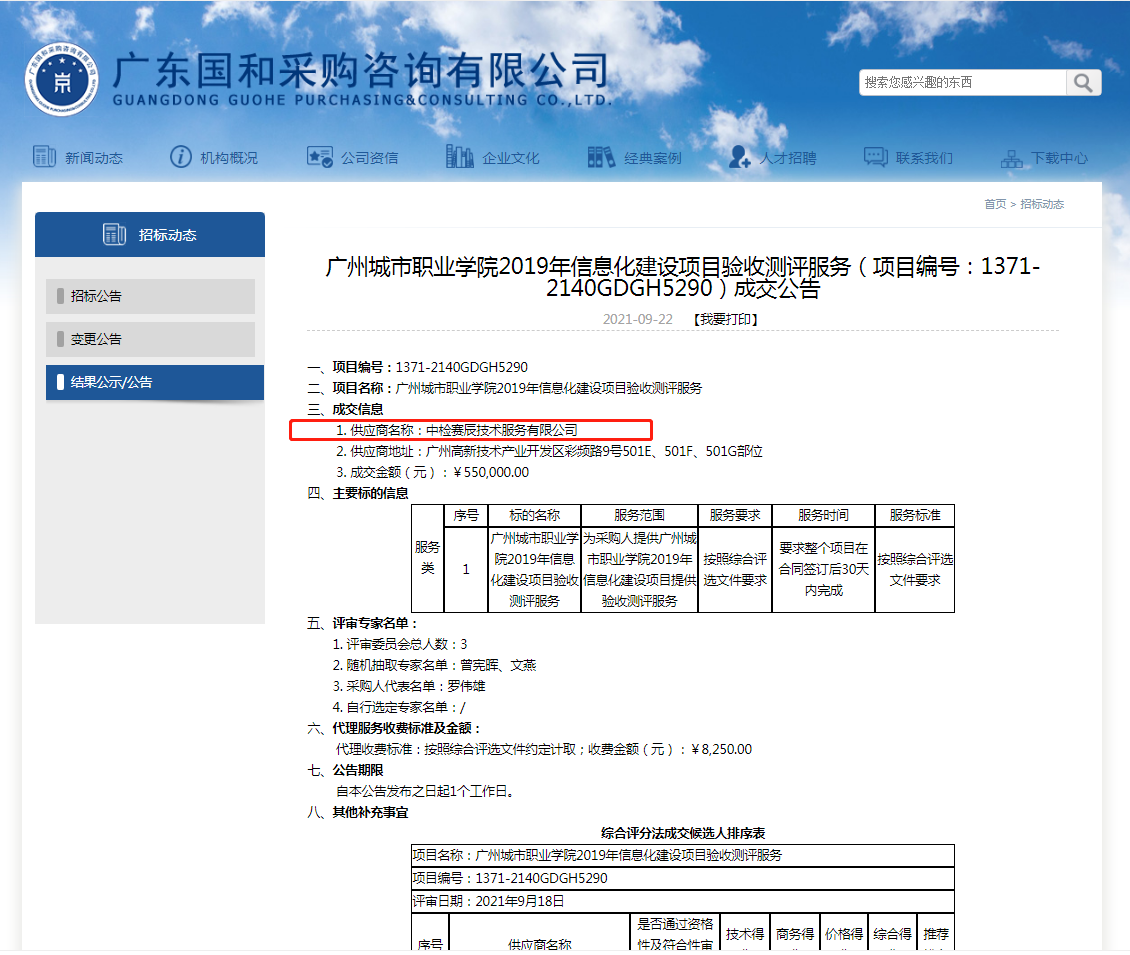Click the 公司资信 certificate icon
This screenshot has height=955, width=1130.
click(320, 157)
